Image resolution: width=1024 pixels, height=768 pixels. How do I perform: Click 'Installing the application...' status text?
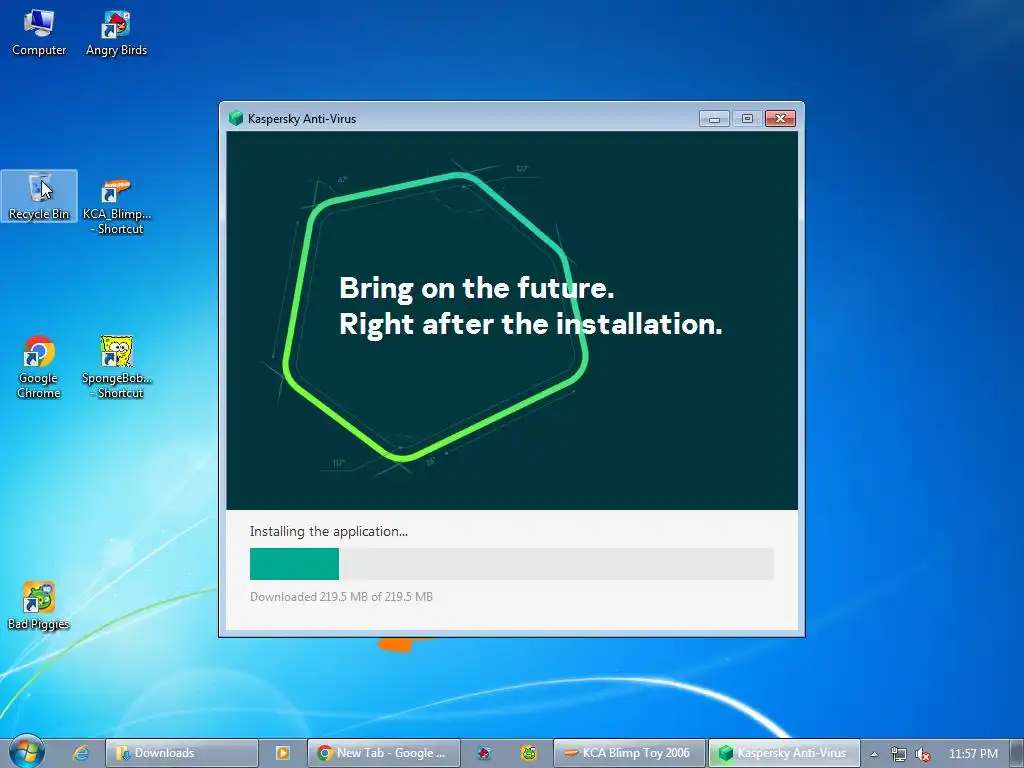click(328, 532)
